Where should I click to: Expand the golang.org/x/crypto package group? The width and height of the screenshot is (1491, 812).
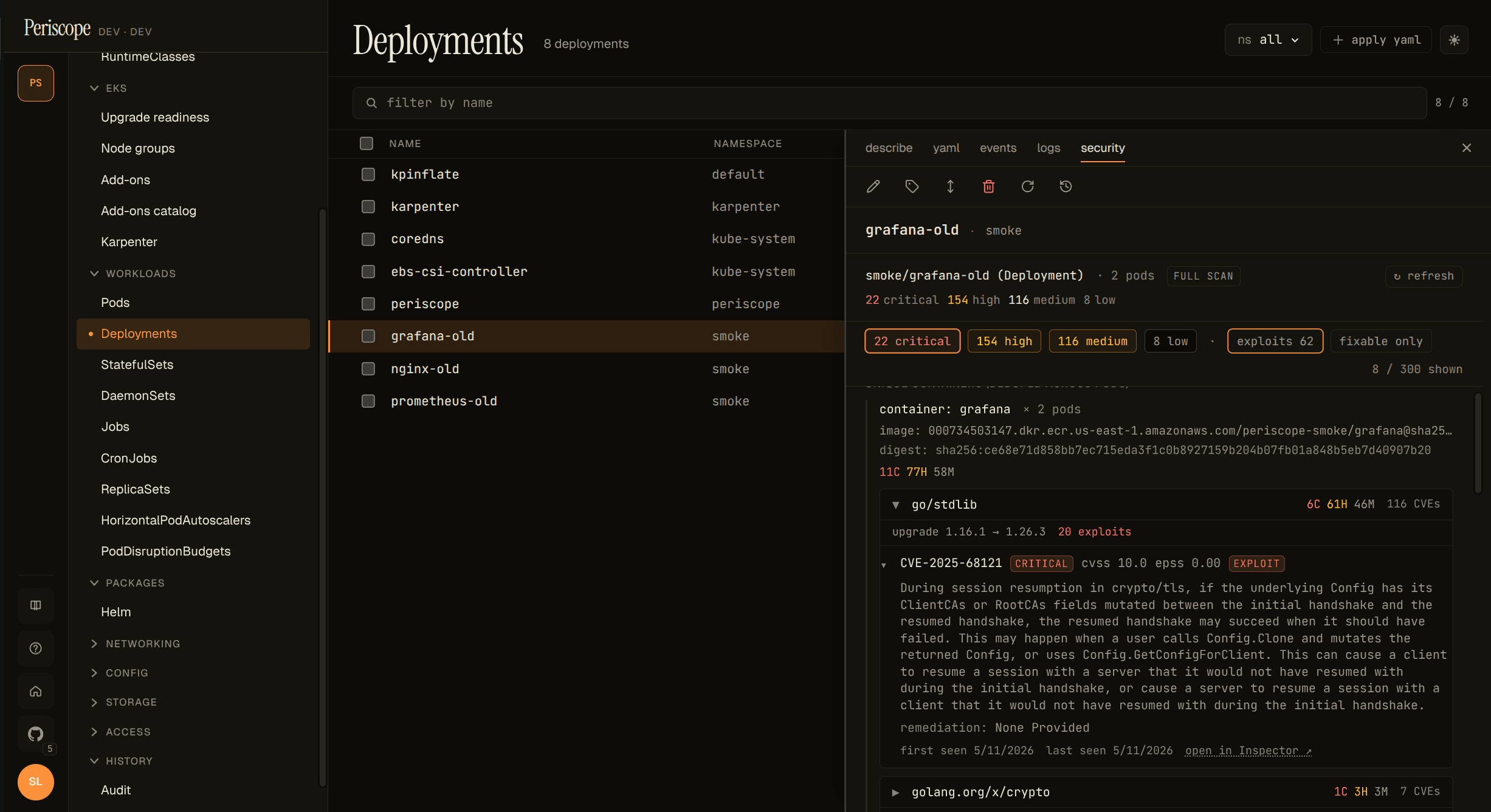pos(895,793)
